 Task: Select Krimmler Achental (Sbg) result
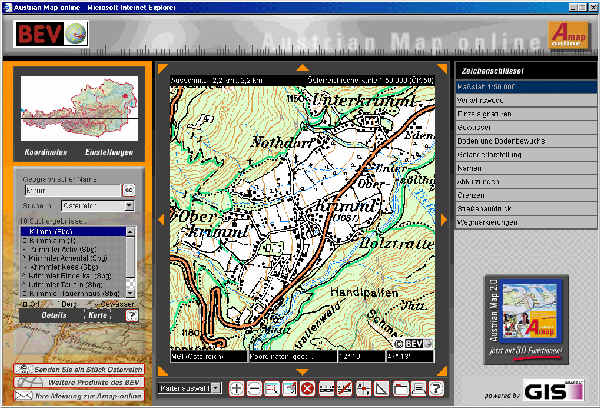(73, 258)
